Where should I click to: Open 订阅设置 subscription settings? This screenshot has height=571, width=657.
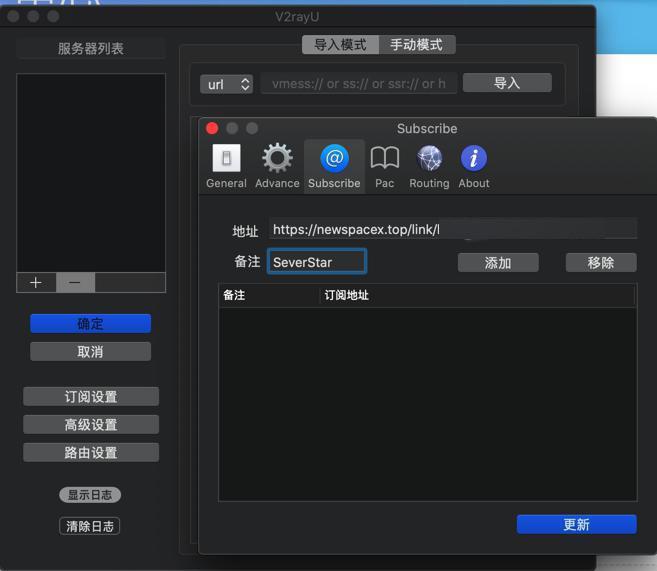[x=91, y=396]
